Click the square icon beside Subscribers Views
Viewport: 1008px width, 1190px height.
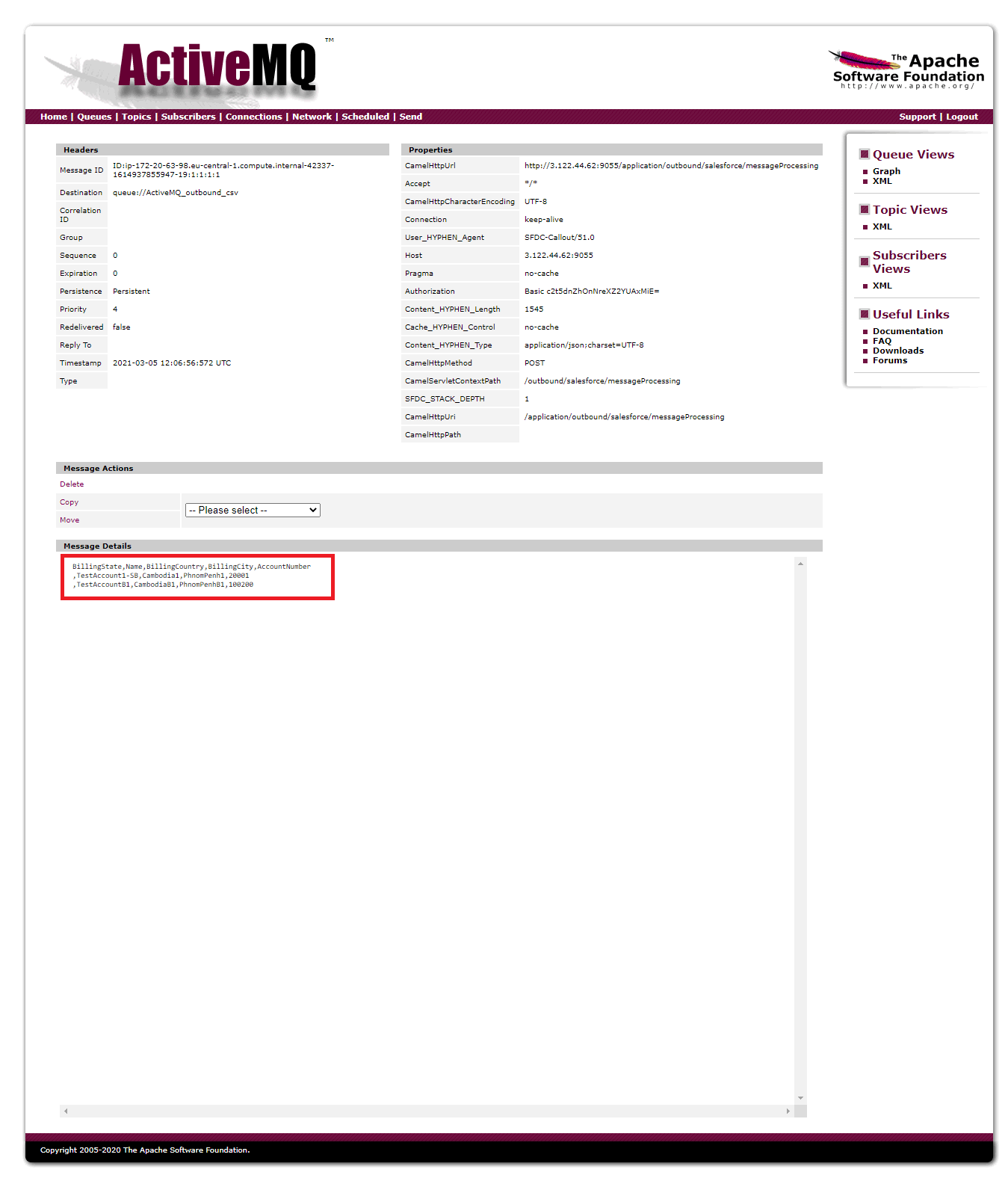[x=864, y=262]
